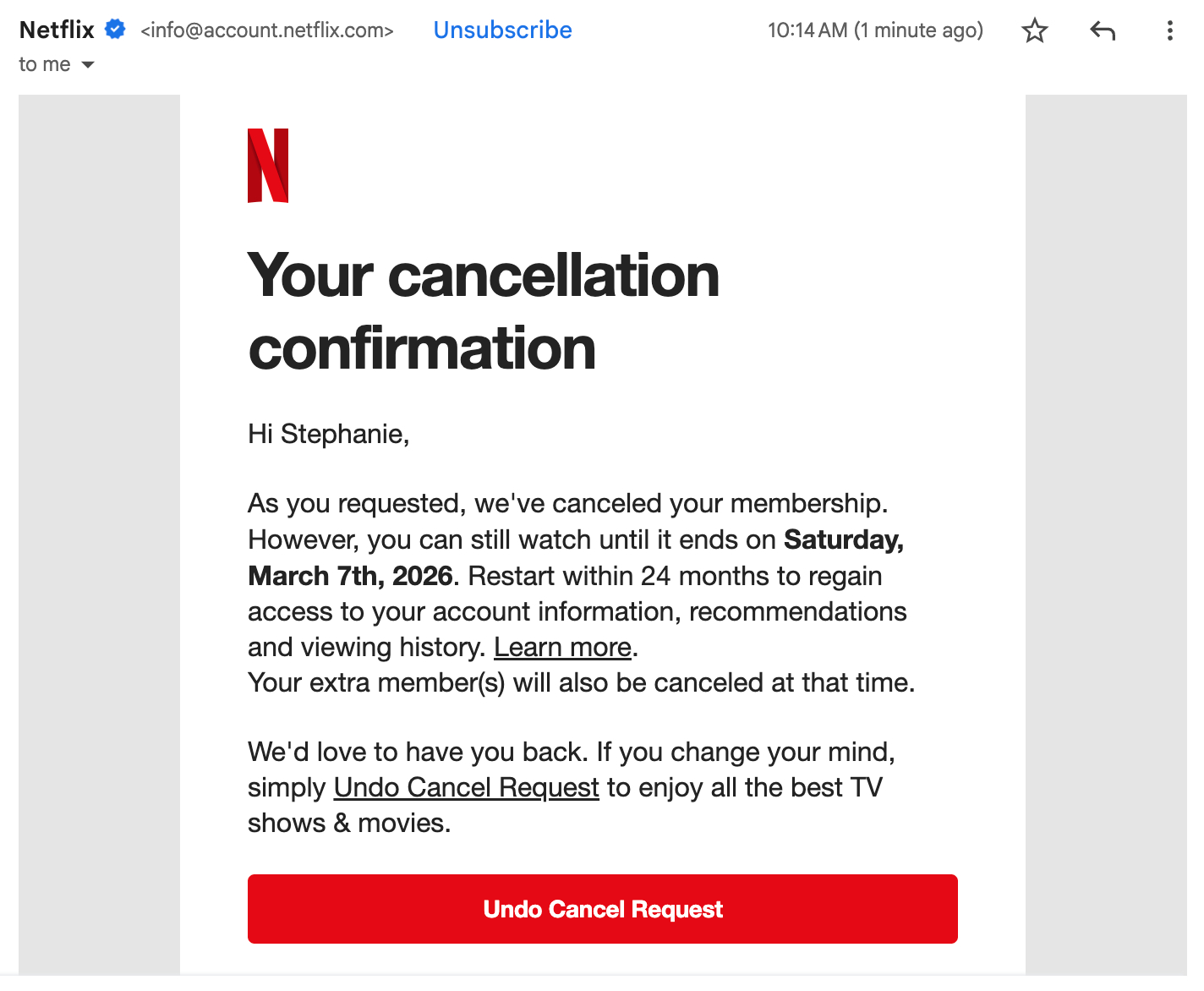Expand recipient details arrow beside "to me"
The width and height of the screenshot is (1204, 991).
pyautogui.click(x=88, y=64)
